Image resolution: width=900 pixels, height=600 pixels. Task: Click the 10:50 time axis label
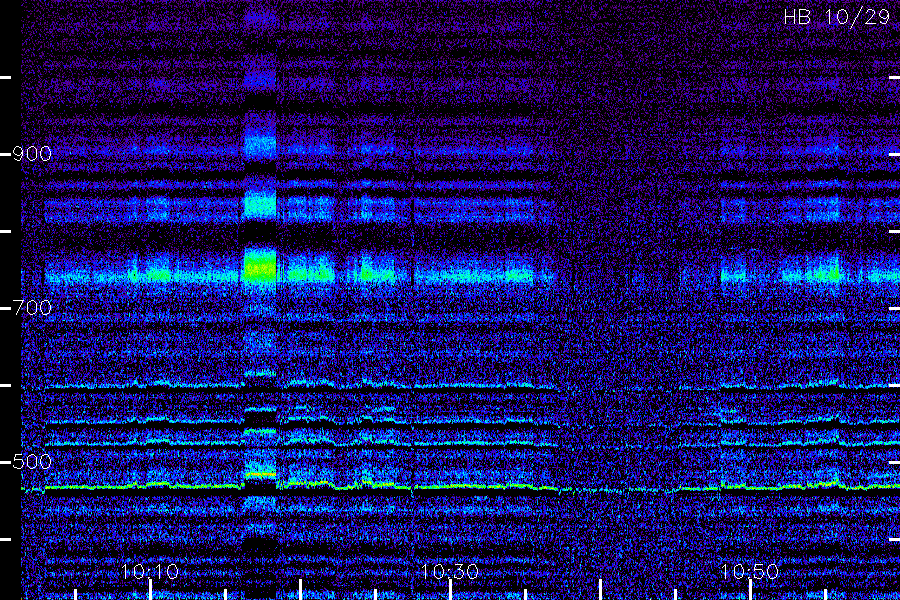tap(750, 571)
